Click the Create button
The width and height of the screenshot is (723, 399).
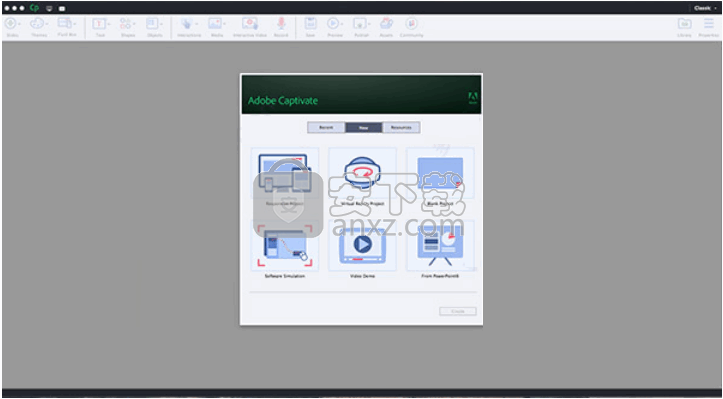457,311
